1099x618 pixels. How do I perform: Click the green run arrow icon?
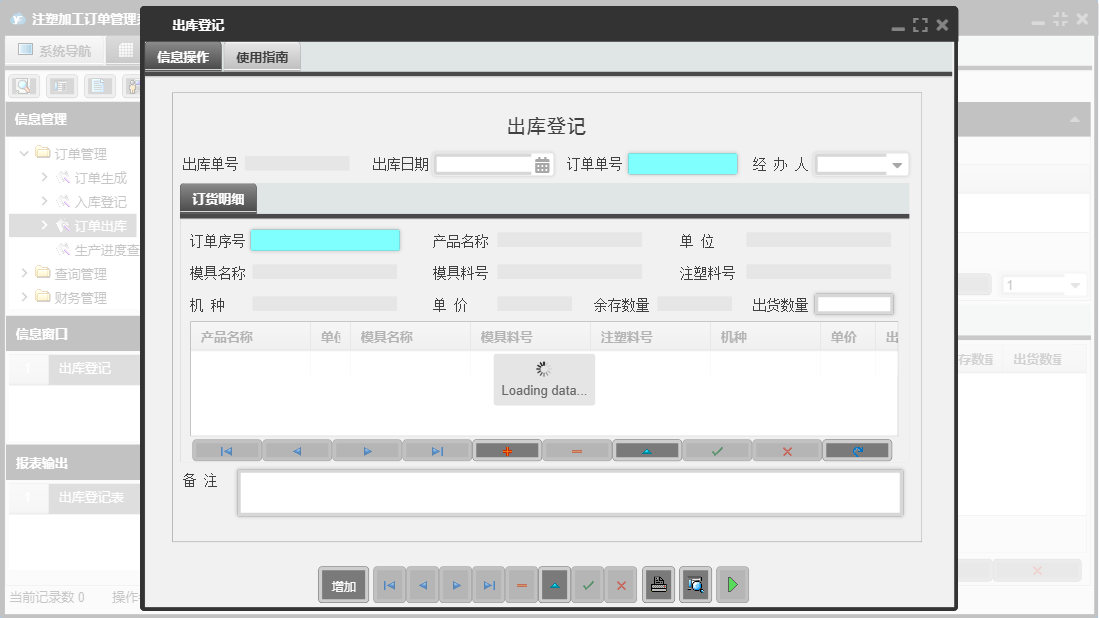click(732, 585)
